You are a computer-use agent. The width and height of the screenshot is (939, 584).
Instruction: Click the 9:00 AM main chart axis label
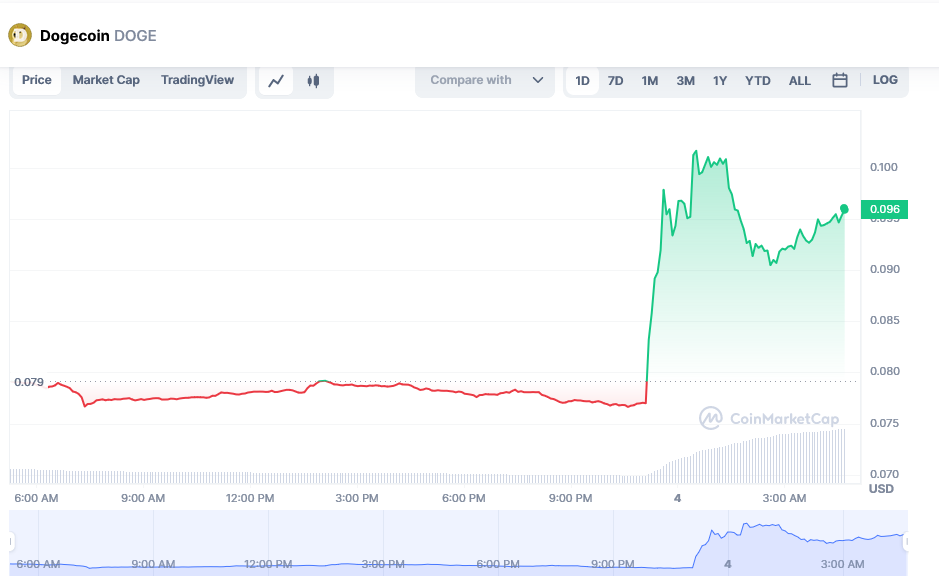click(x=143, y=498)
